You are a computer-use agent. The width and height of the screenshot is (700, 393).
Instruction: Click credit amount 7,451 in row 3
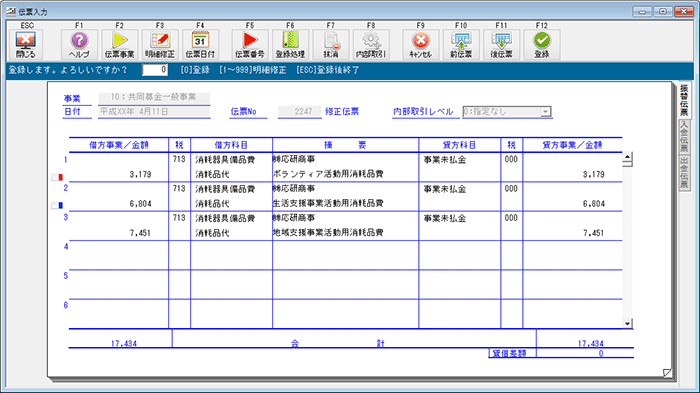coord(593,233)
